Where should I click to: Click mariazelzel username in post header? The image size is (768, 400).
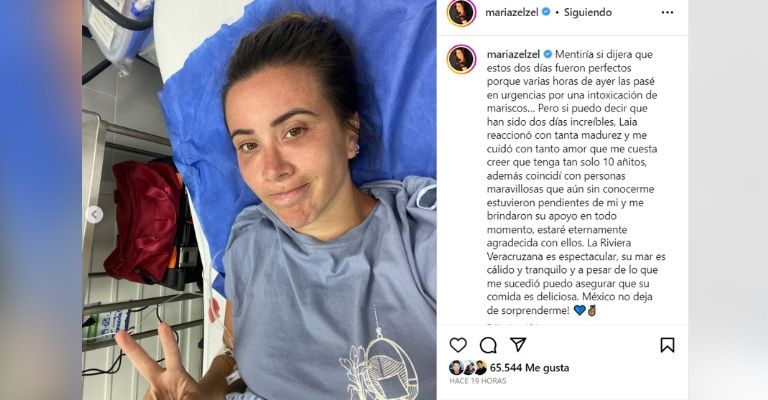512,13
